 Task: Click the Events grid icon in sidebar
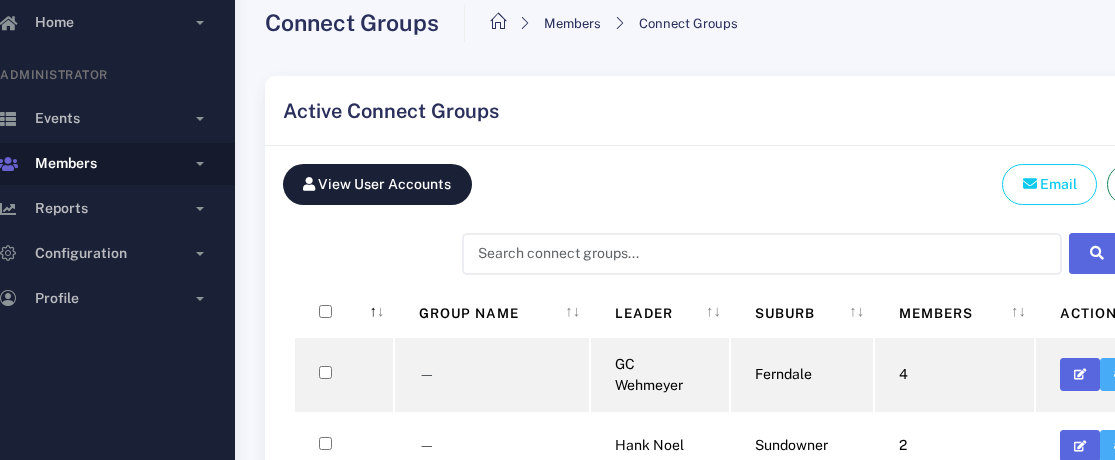(8, 119)
